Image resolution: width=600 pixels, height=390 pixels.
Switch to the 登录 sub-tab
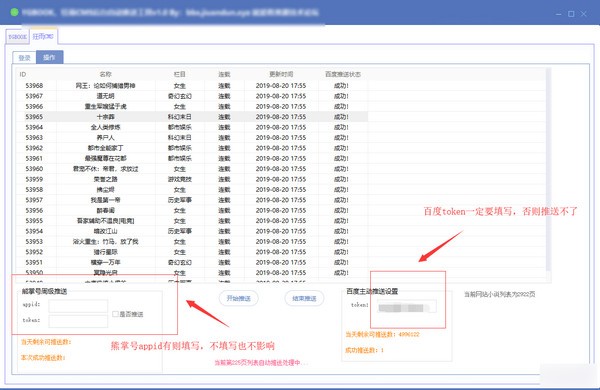[x=24, y=58]
